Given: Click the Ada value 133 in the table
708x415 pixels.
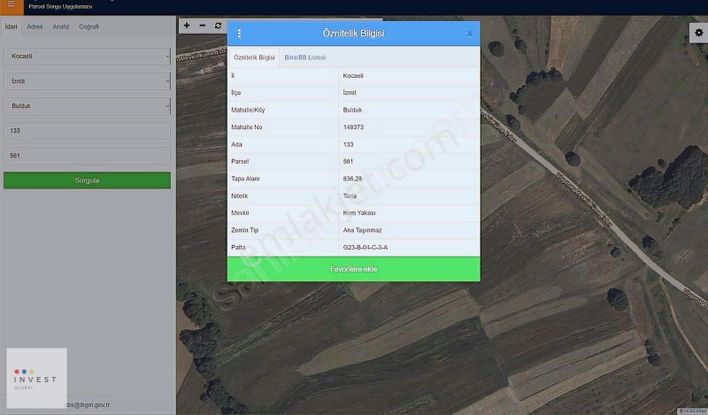Looking at the screenshot, I should click(x=348, y=145).
